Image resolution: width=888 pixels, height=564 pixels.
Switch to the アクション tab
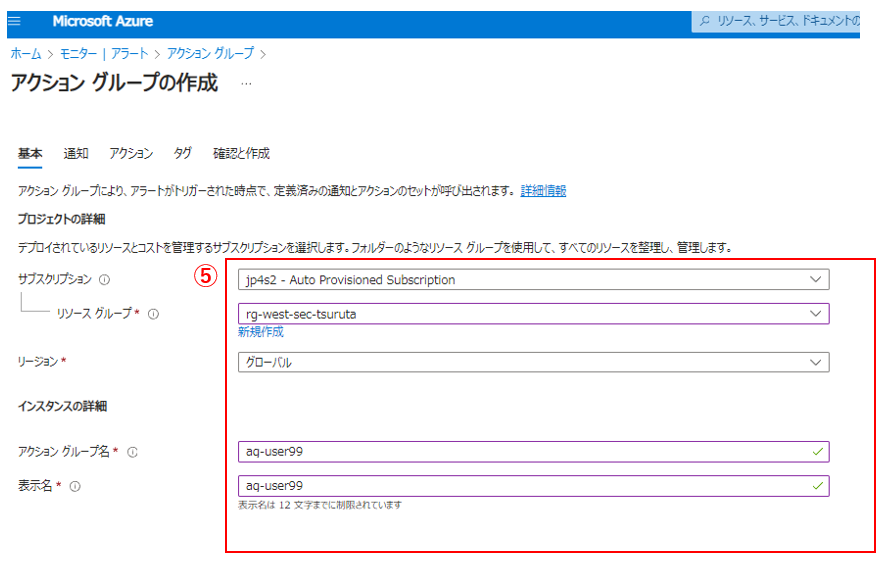[x=131, y=153]
